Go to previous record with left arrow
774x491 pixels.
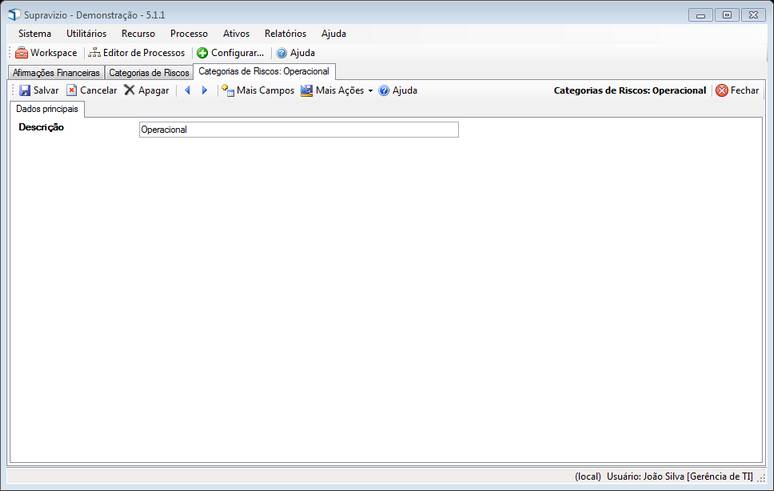(187, 90)
